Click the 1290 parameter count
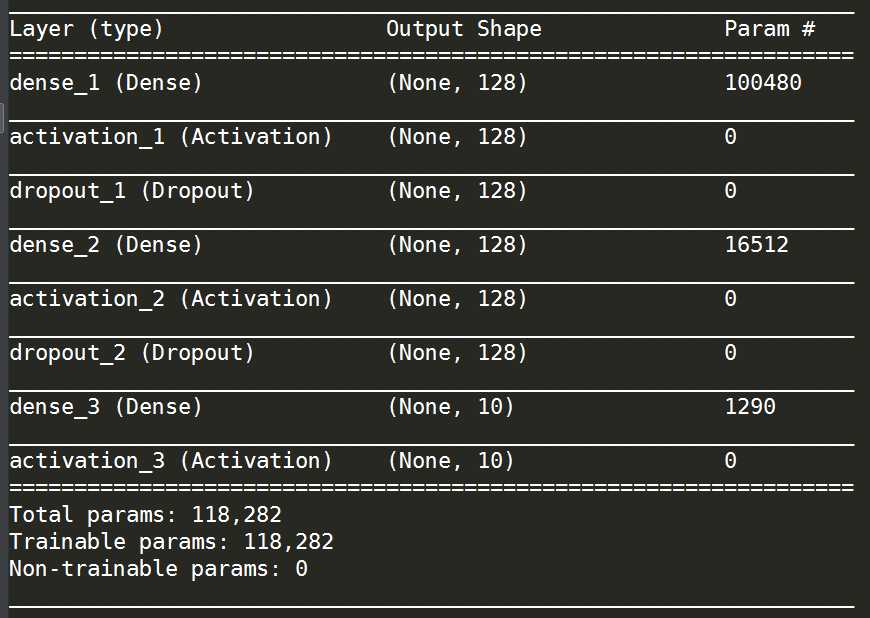870x618 pixels. [750, 407]
